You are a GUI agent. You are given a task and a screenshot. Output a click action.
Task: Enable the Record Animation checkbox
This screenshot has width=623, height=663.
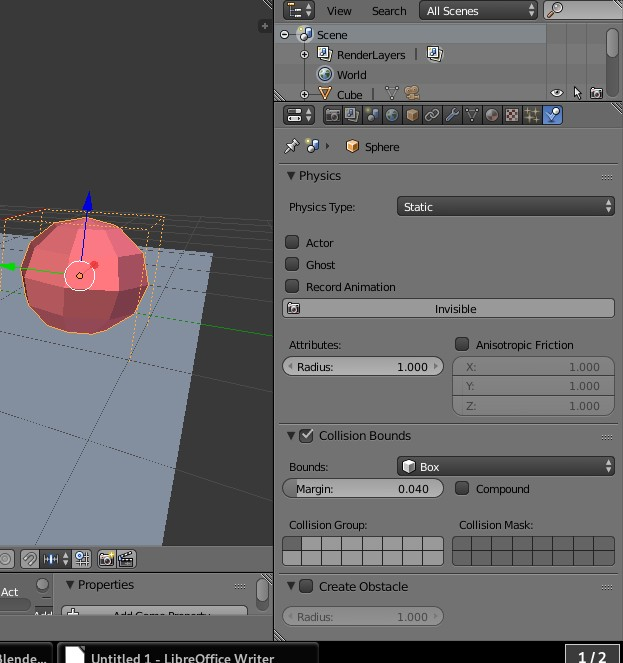click(292, 286)
